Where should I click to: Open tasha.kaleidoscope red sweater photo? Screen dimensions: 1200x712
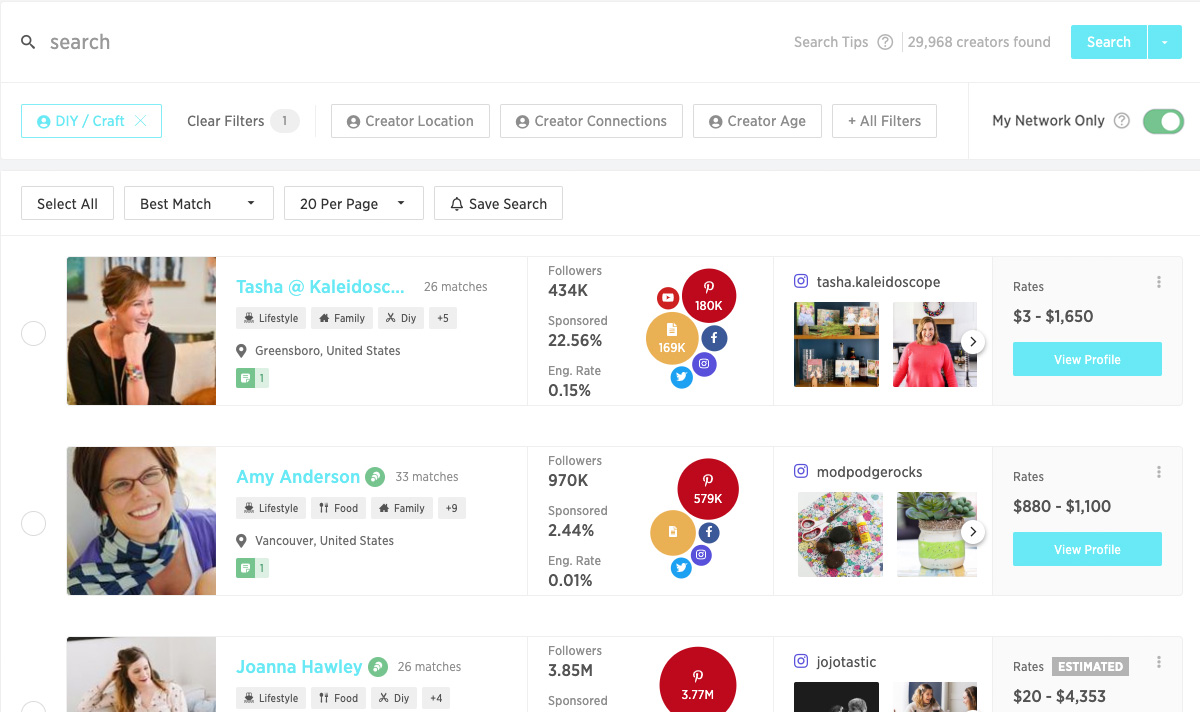click(935, 344)
